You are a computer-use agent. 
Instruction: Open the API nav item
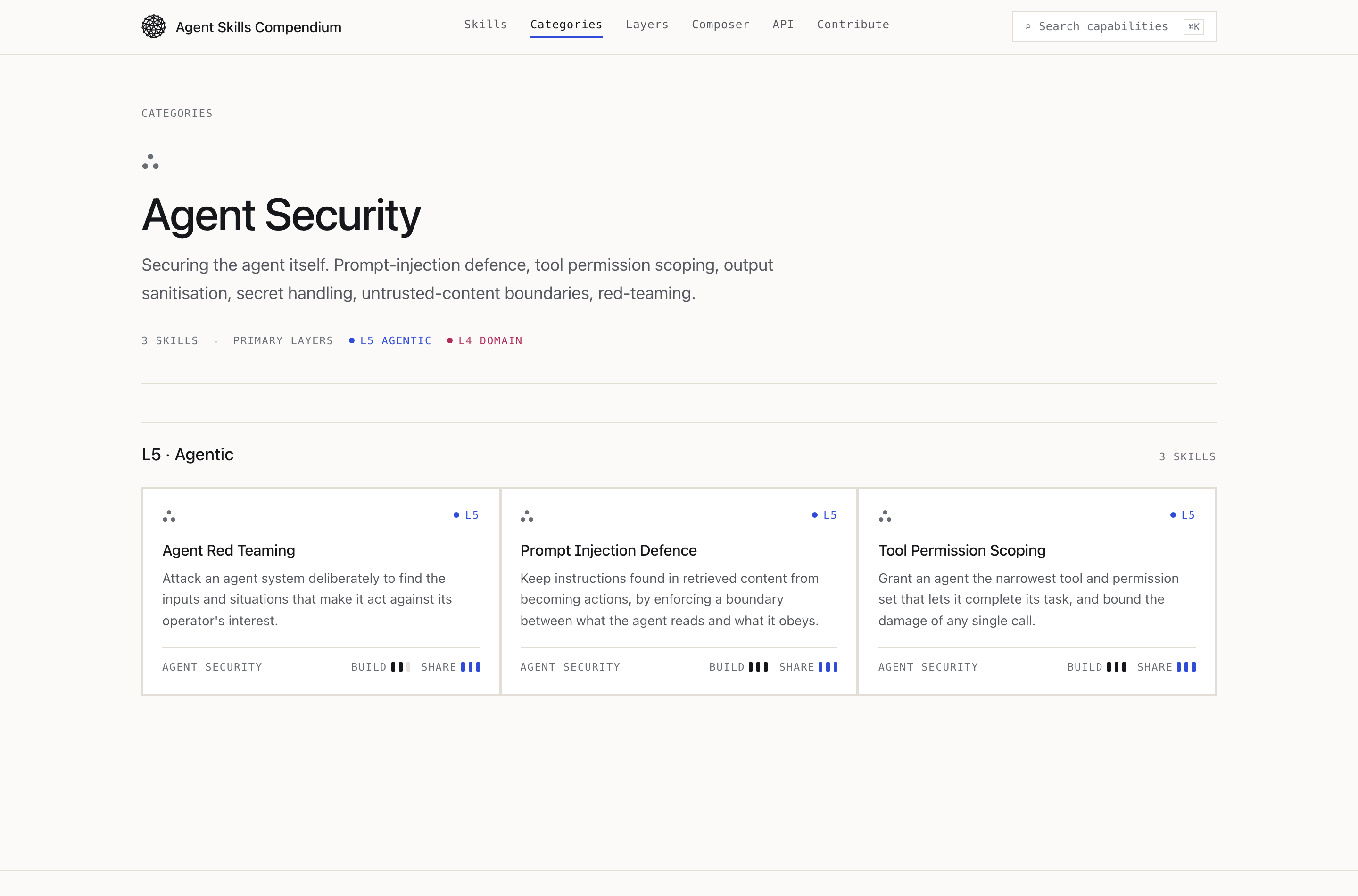pos(783,25)
